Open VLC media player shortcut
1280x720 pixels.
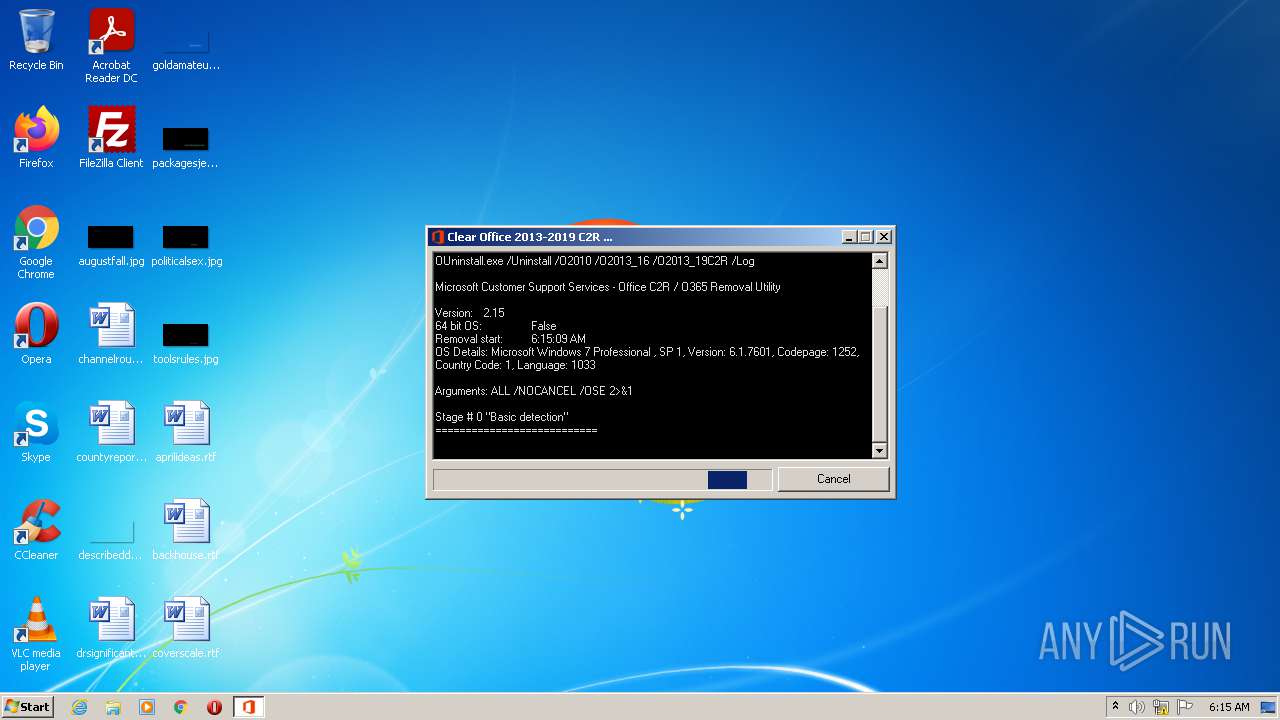pyautogui.click(x=36, y=634)
